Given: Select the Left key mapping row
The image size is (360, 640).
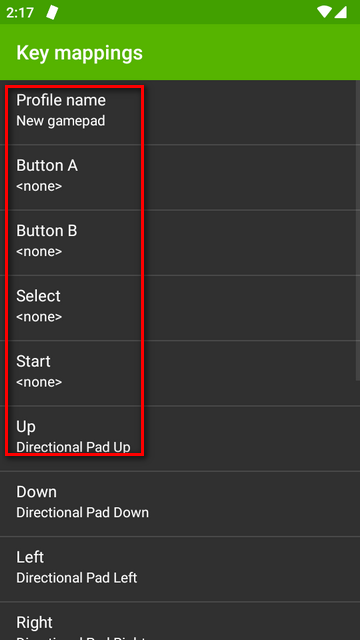Looking at the screenshot, I should click(x=180, y=569).
